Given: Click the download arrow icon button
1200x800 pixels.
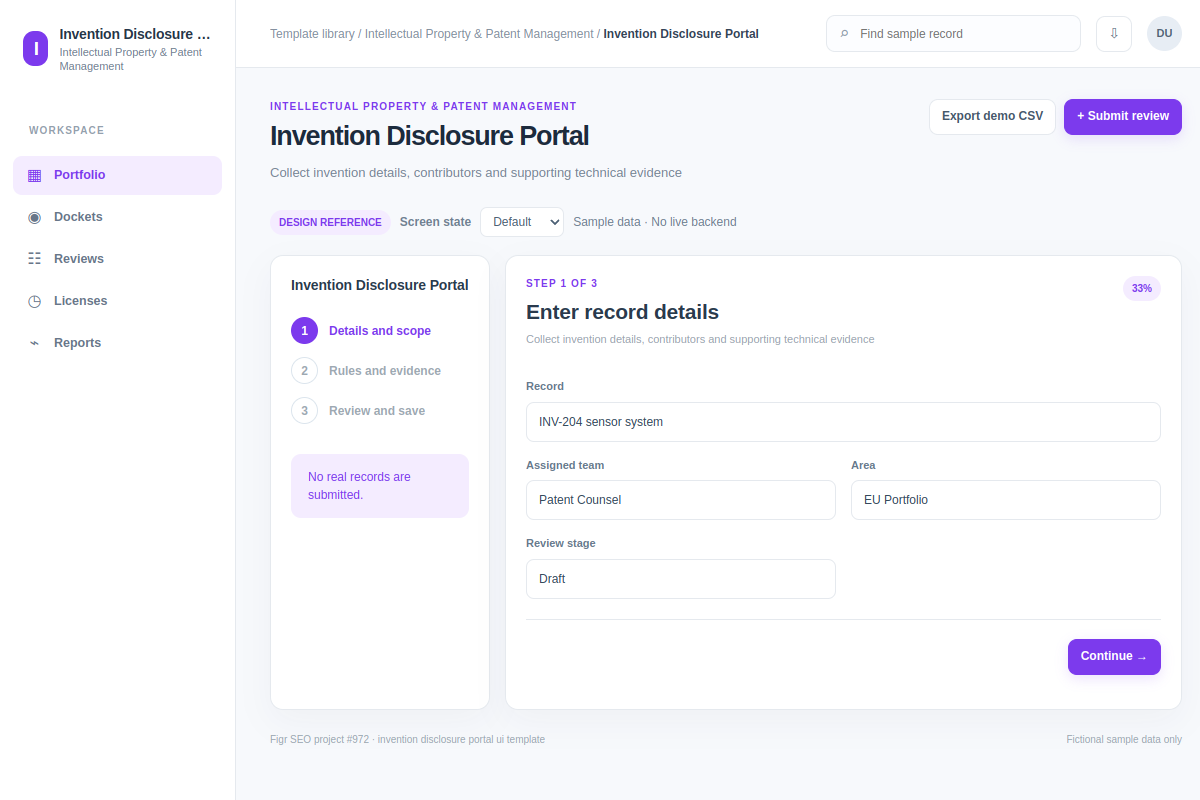Looking at the screenshot, I should tap(1114, 33).
